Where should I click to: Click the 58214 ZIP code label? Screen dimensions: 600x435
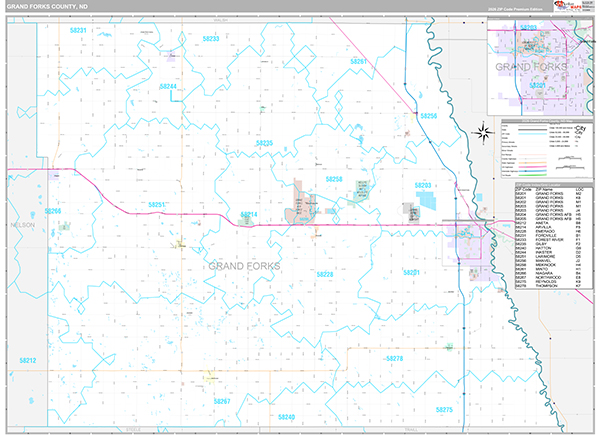249,215
